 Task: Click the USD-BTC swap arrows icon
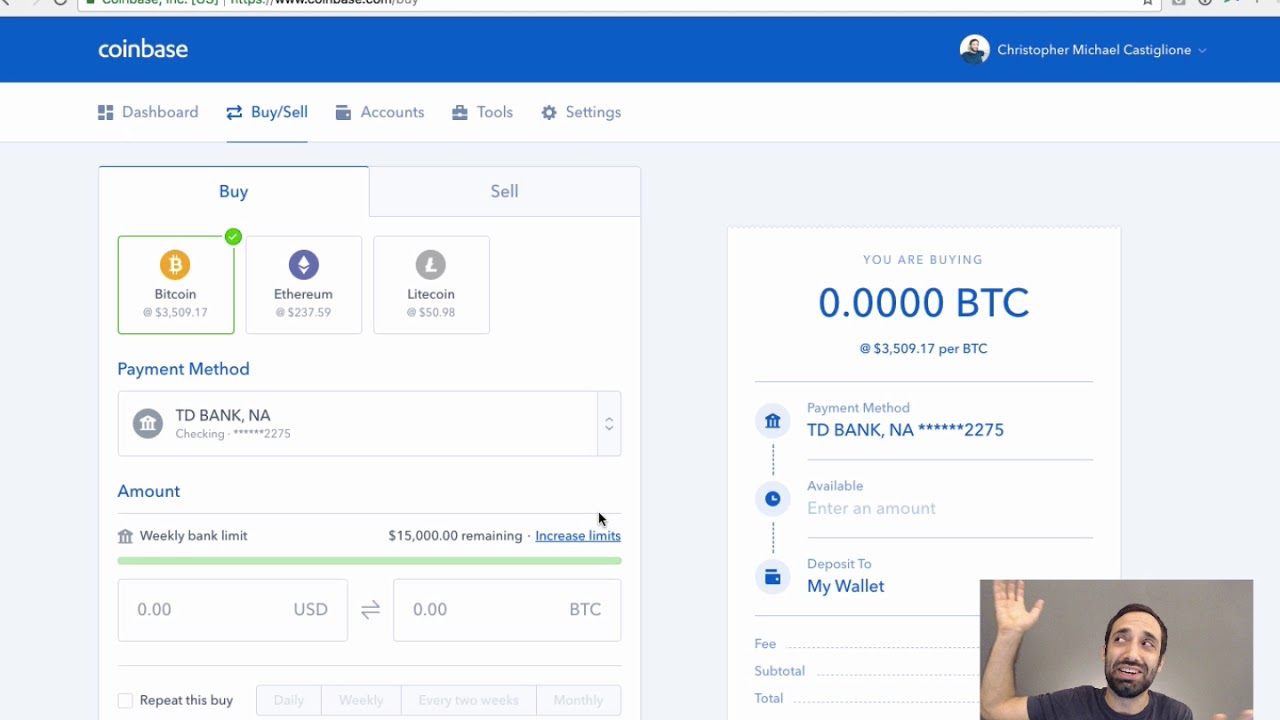[x=370, y=609]
